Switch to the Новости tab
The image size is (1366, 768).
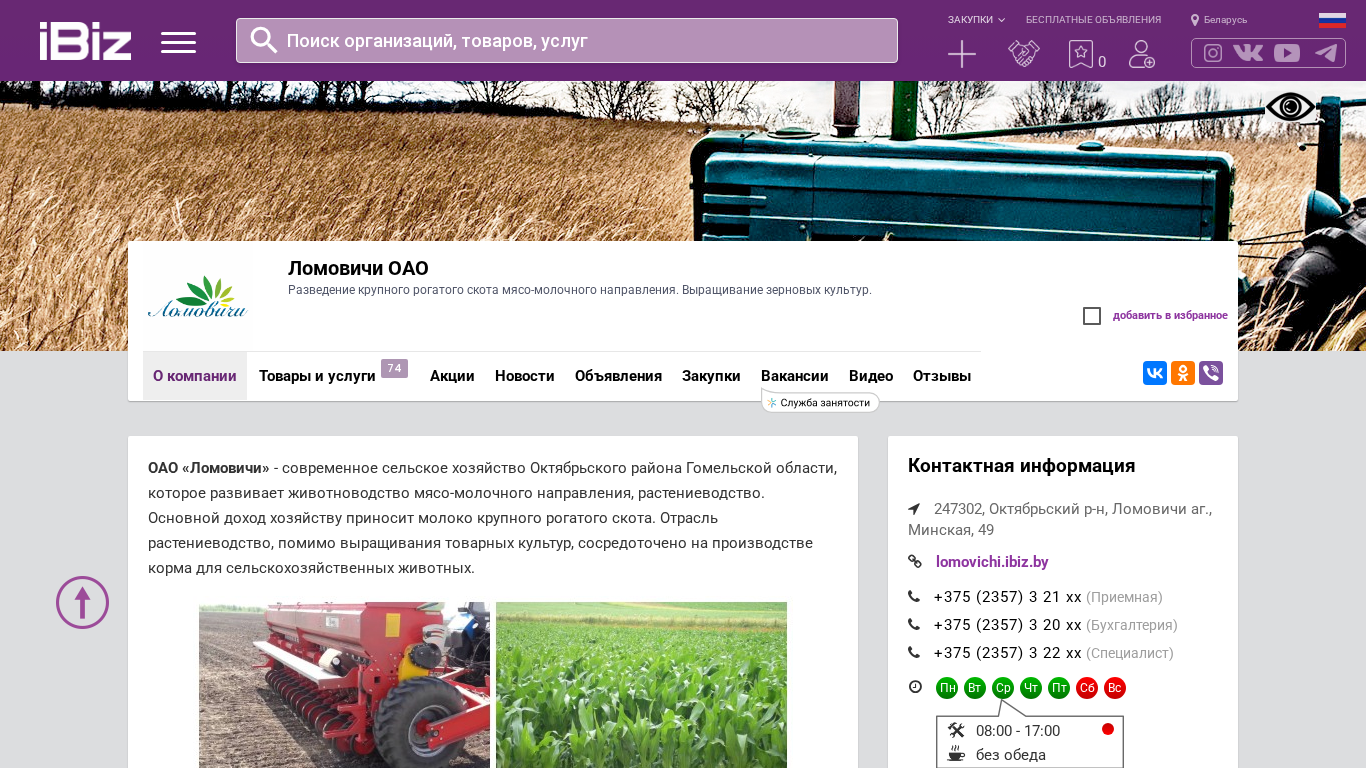(x=525, y=376)
